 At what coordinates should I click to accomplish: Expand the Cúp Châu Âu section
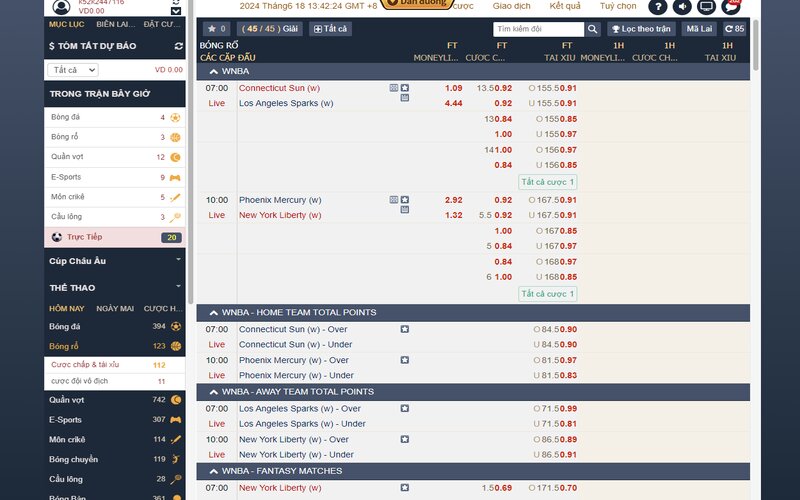click(x=178, y=260)
